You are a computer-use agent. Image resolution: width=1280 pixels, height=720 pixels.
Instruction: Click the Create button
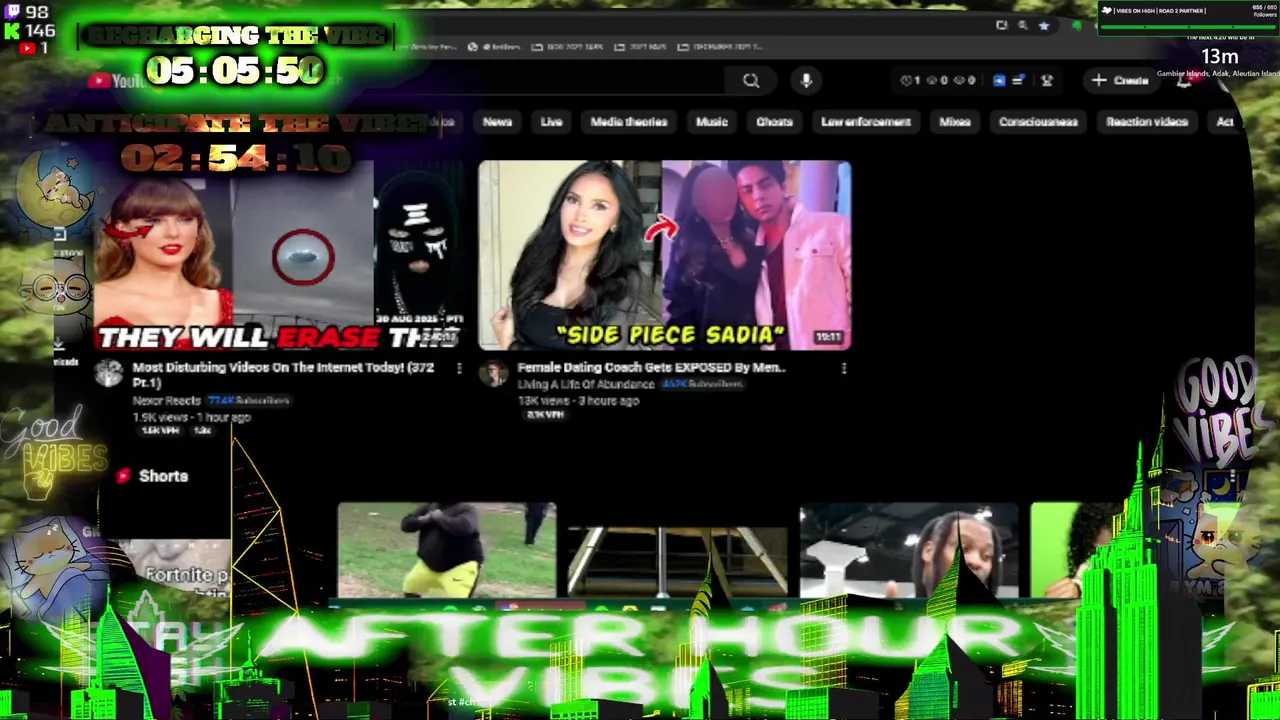pos(1120,80)
